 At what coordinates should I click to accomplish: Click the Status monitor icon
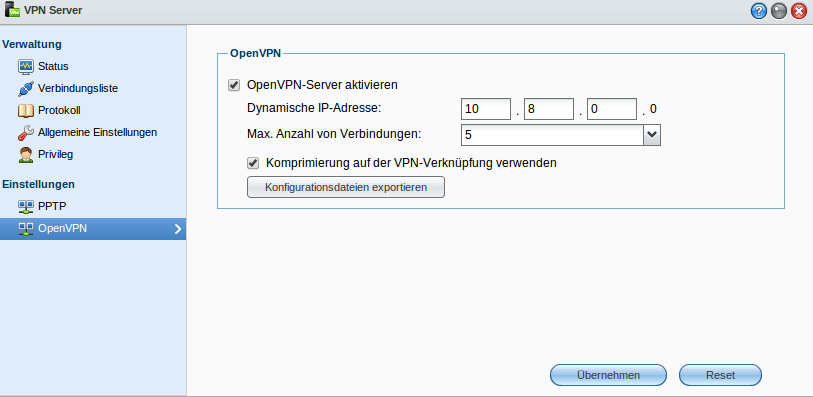(25, 67)
